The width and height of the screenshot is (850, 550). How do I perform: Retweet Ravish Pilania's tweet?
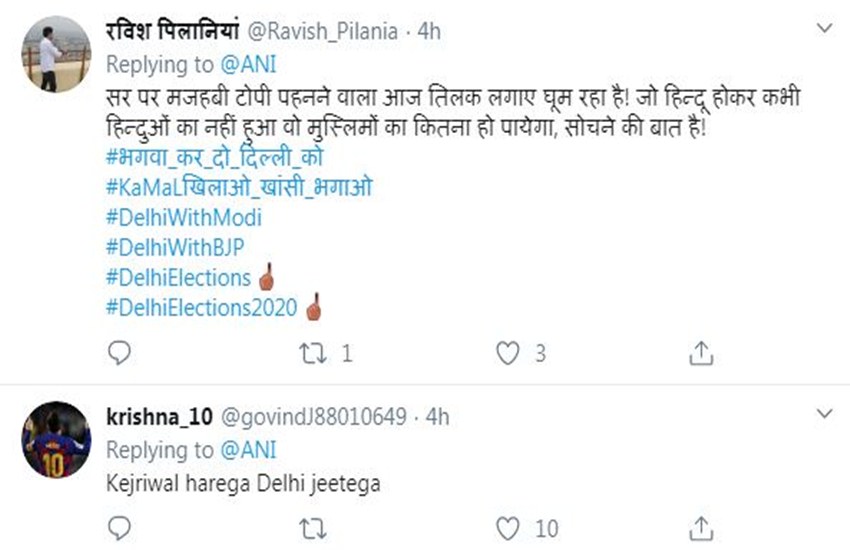click(x=312, y=352)
